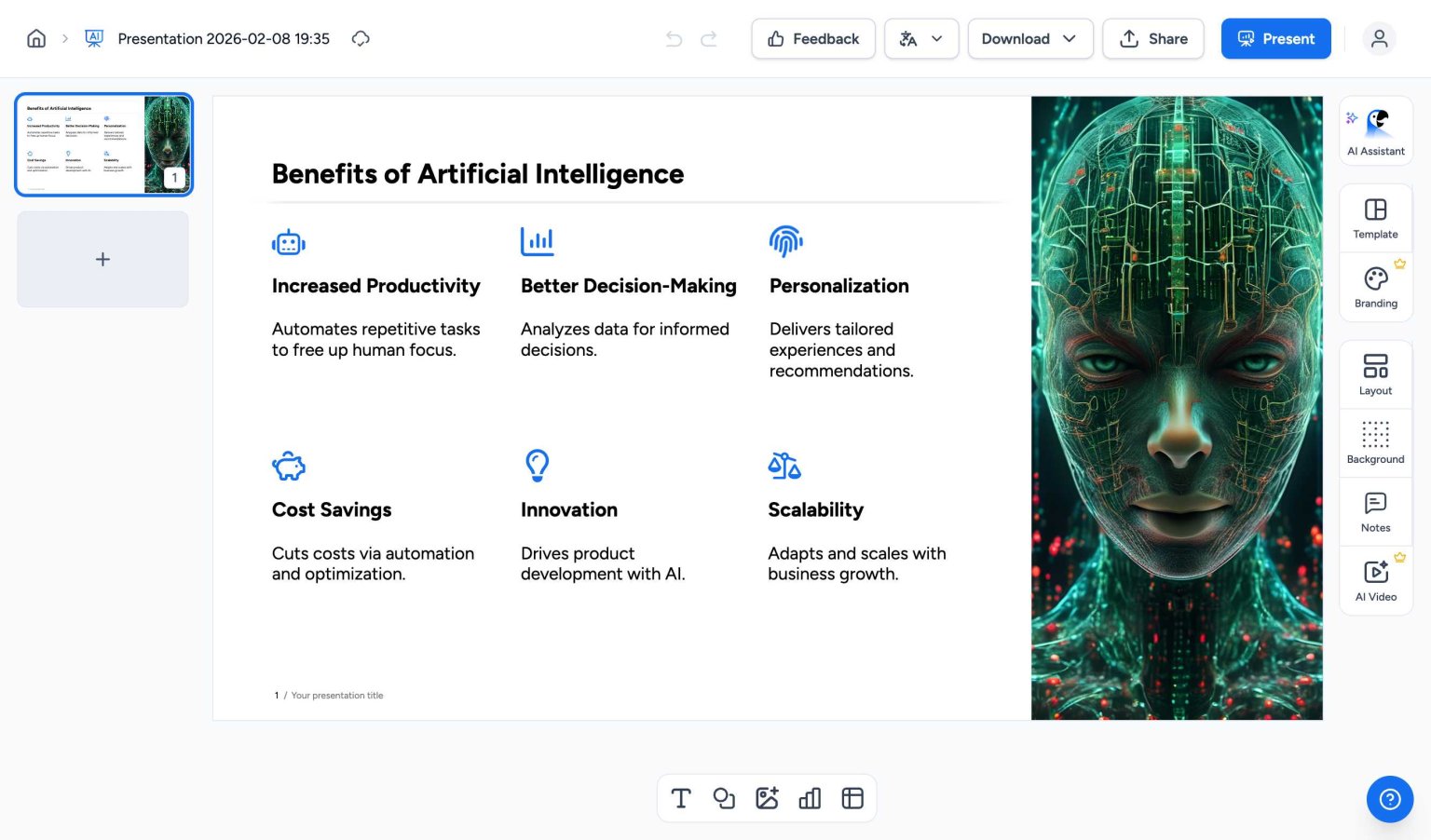Give feedback using the Feedback button
This screenshot has height=840, width=1431.
(813, 39)
